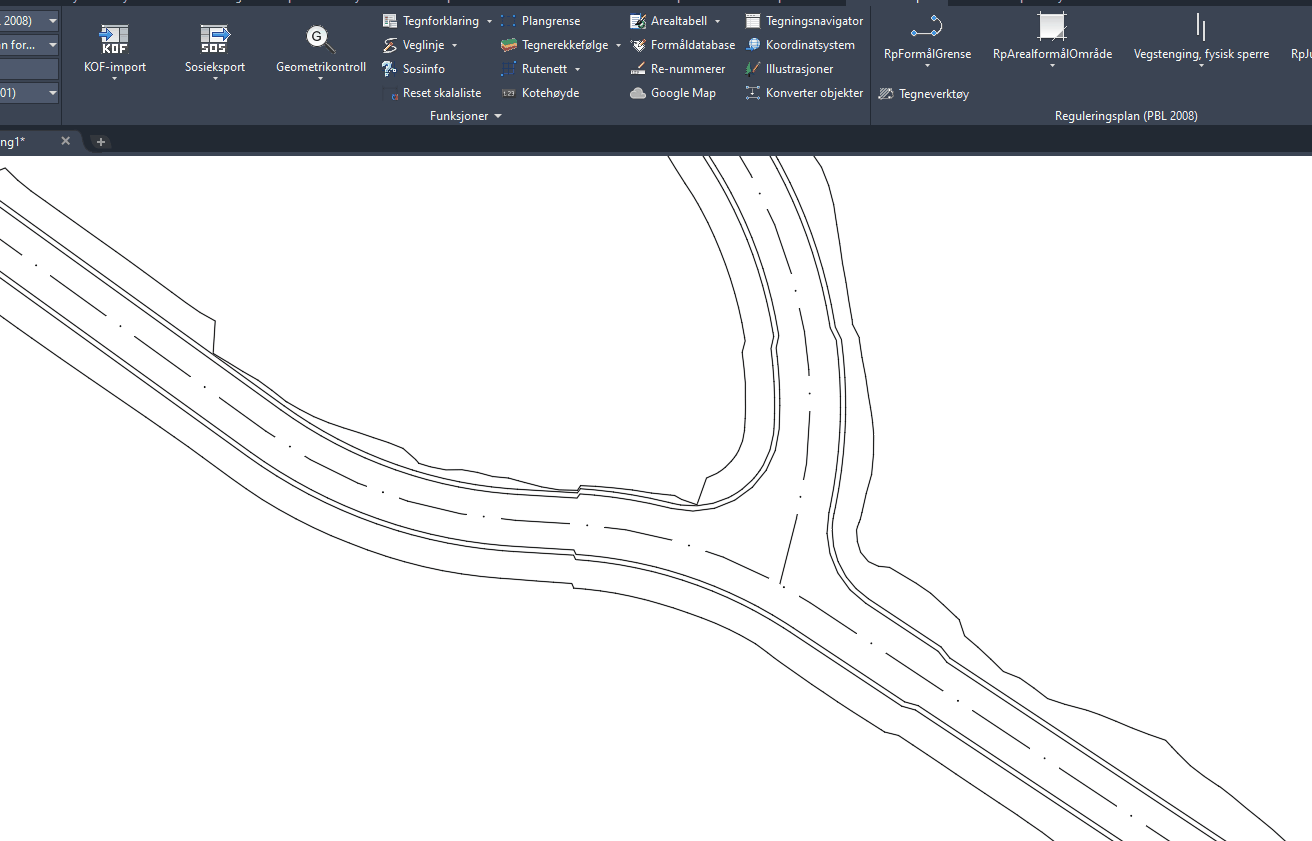The height and width of the screenshot is (841, 1312).
Task: Expand the Veglinje dropdown arrow
Action: point(454,45)
